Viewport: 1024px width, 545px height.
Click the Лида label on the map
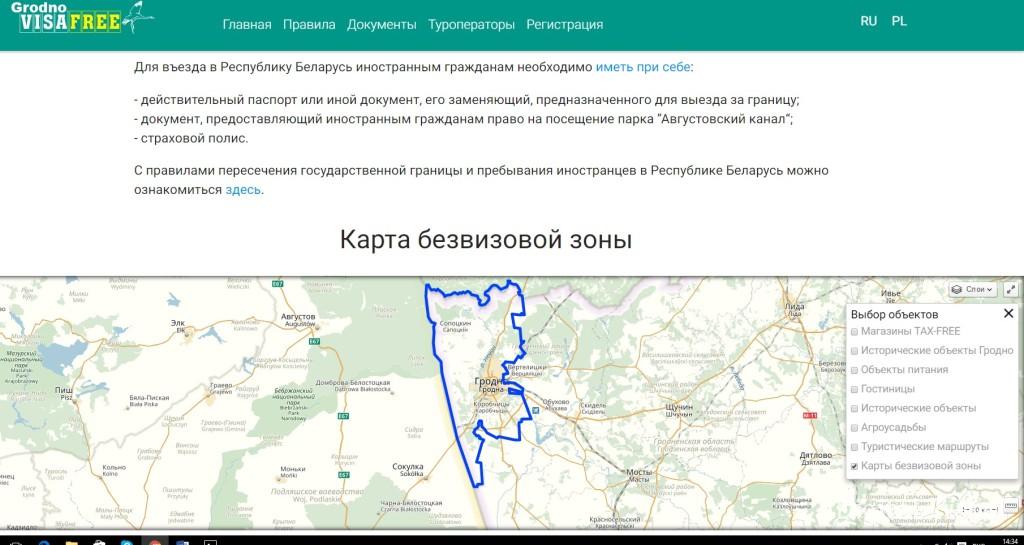[795, 309]
